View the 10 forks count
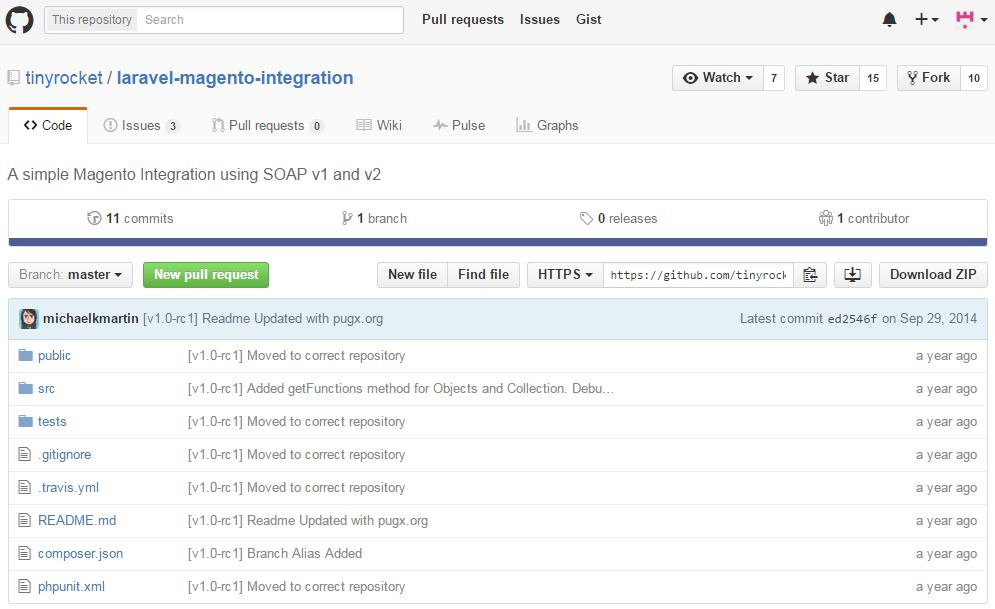The height and width of the screenshot is (609, 995). 974,78
